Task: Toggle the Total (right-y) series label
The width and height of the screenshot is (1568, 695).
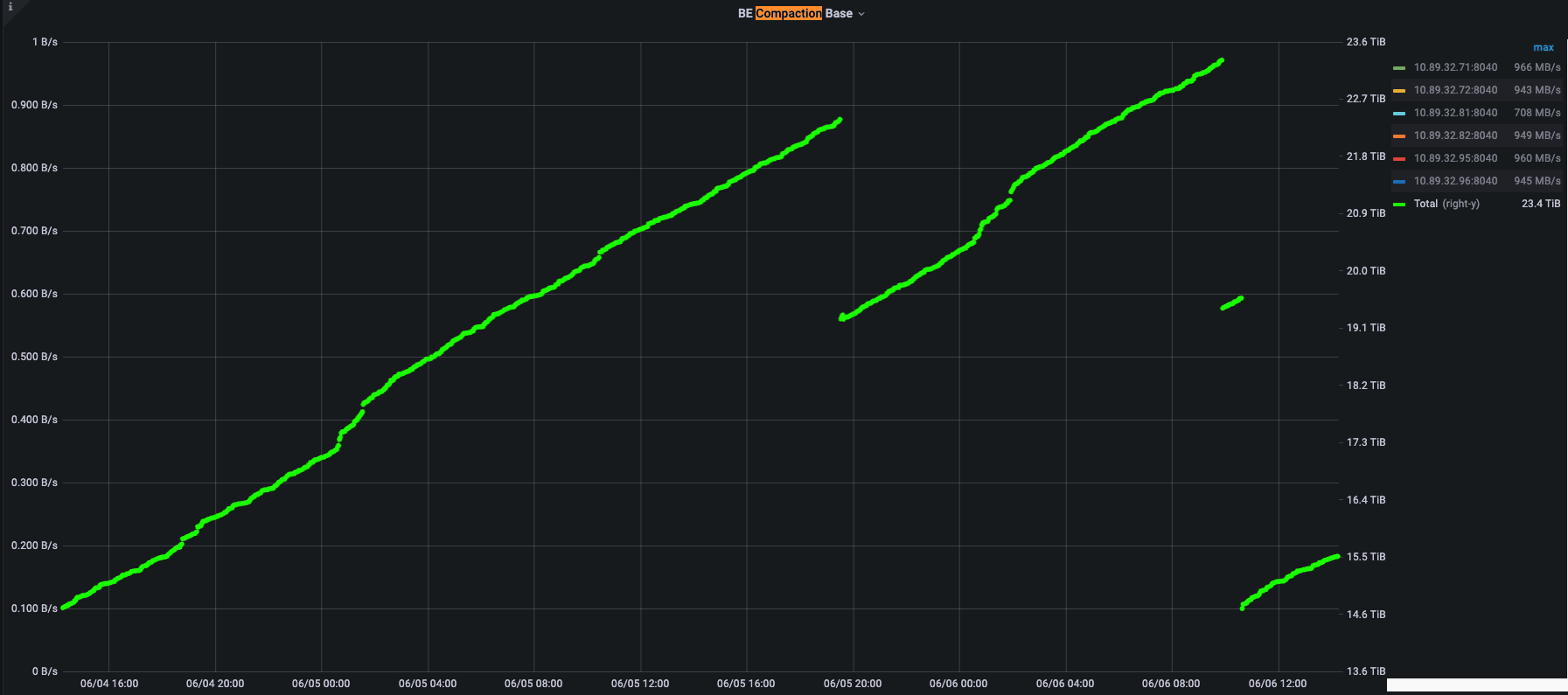Action: [1446, 204]
